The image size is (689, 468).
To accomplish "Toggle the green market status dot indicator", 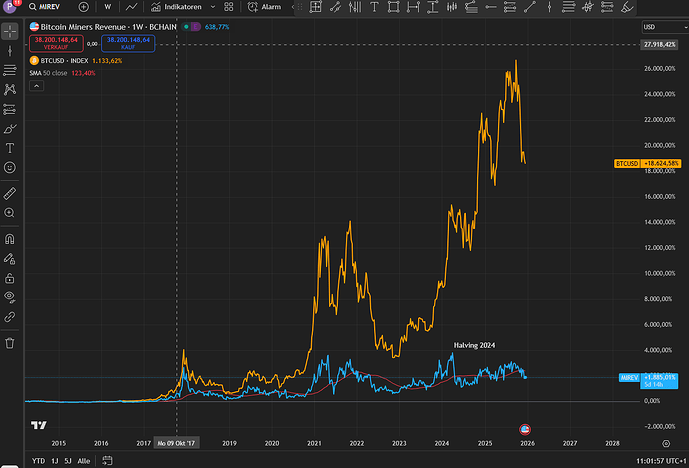I will [186, 27].
